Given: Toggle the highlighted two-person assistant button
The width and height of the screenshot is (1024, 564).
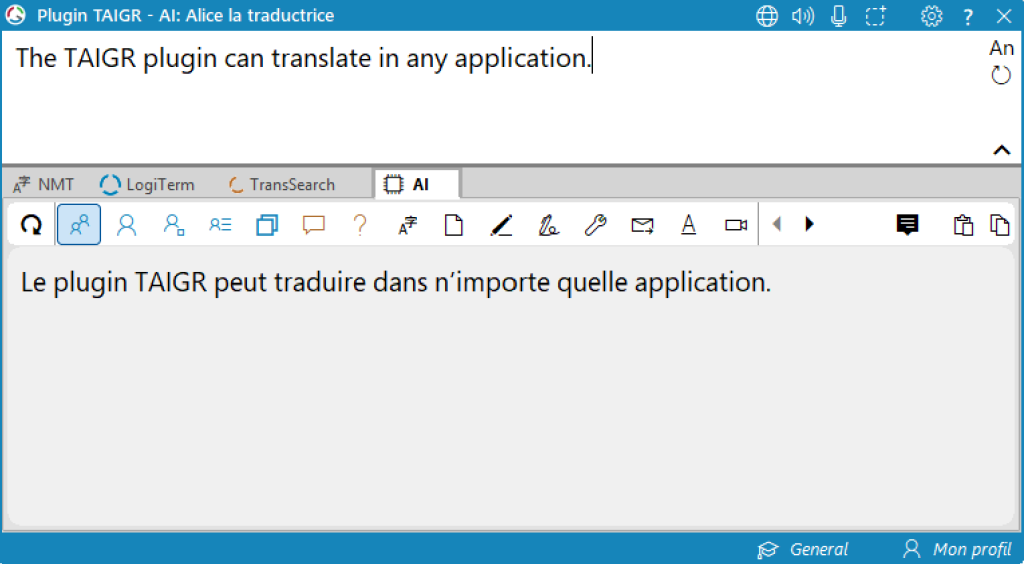Looking at the screenshot, I should 79,225.
